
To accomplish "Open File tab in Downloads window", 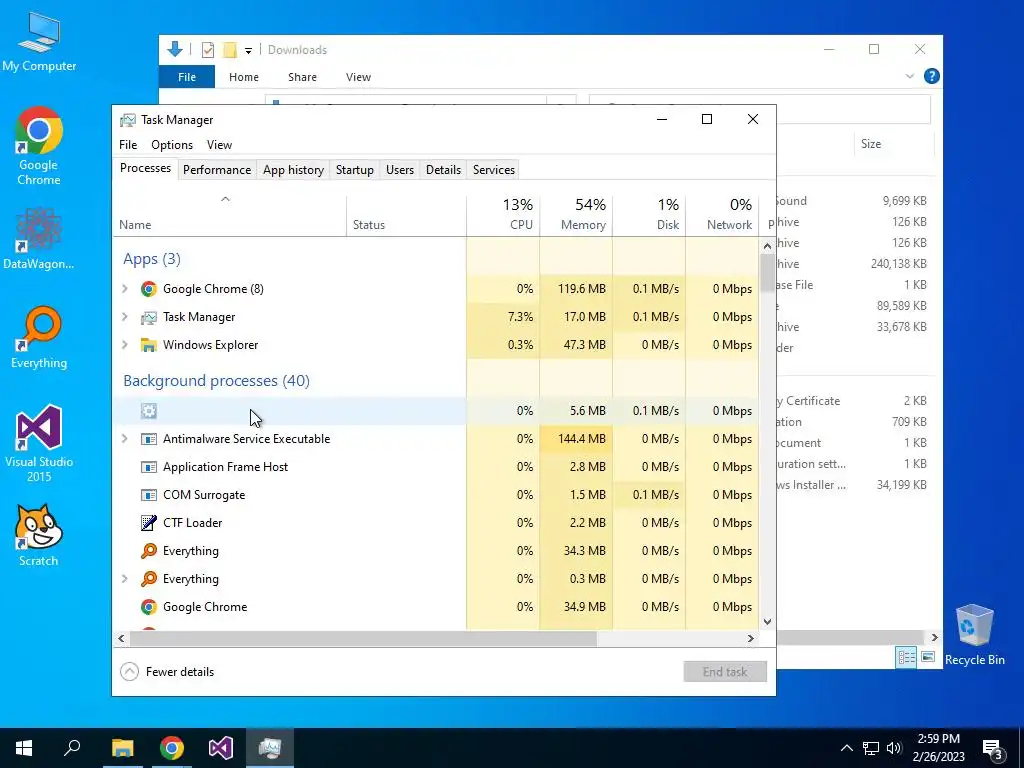I will 187,77.
